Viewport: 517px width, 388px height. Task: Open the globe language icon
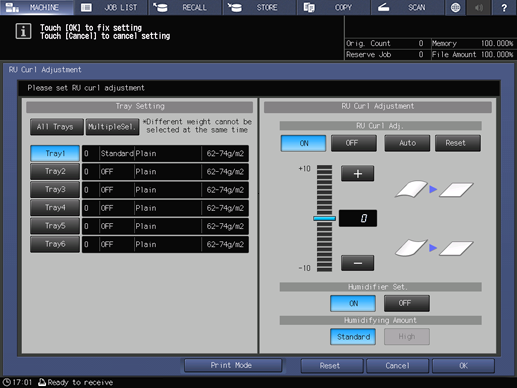[x=455, y=7]
